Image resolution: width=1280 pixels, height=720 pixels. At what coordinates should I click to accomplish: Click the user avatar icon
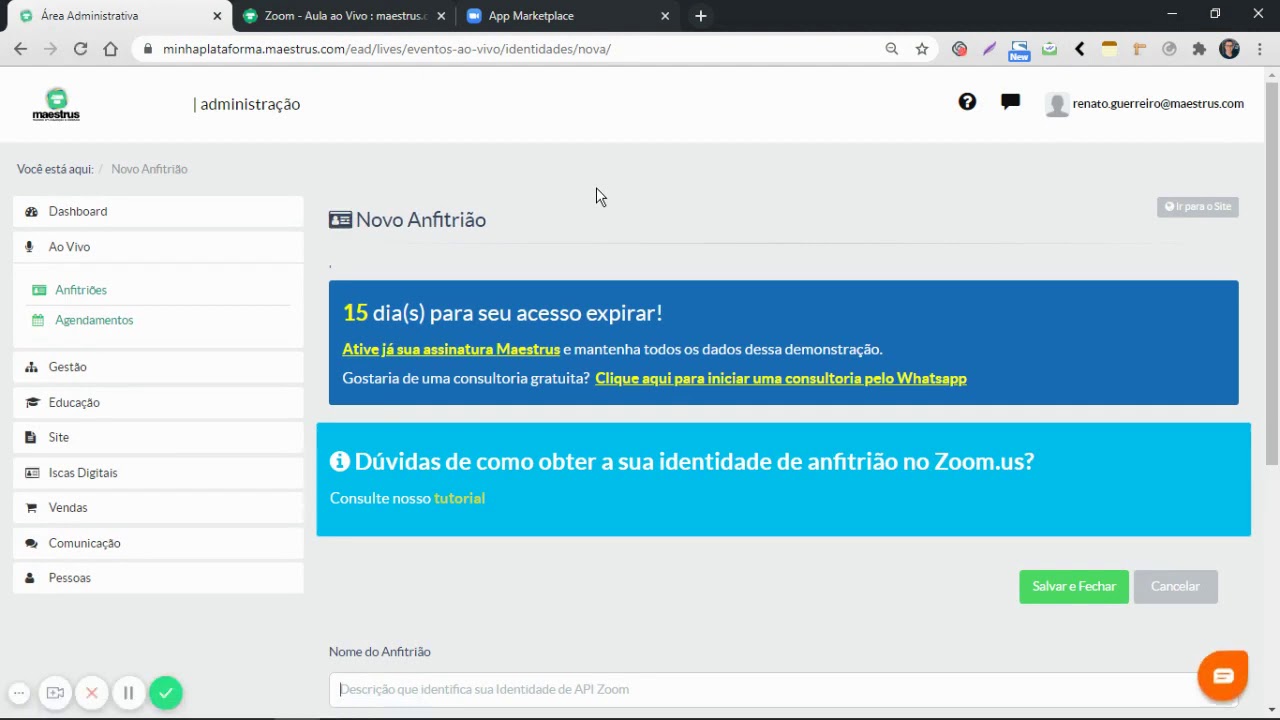pos(1056,104)
